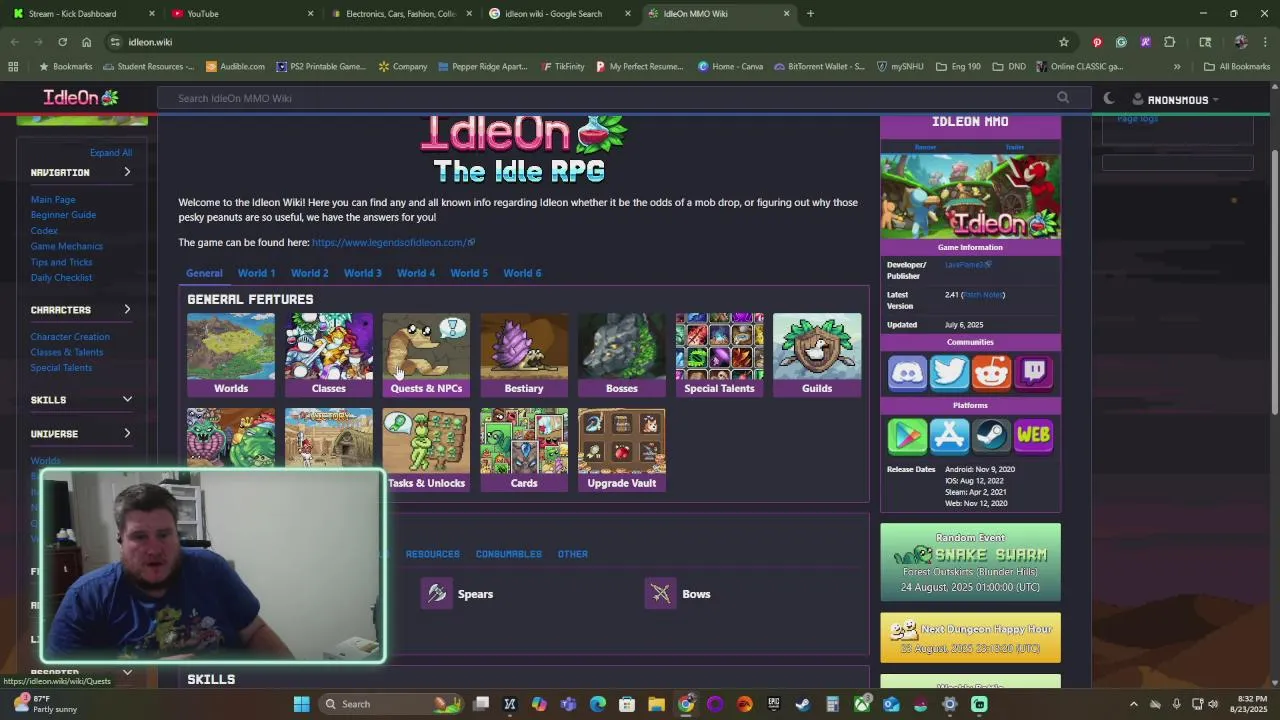Image resolution: width=1280 pixels, height=720 pixels.
Task: Reload the page in Chrome
Action: (62, 42)
